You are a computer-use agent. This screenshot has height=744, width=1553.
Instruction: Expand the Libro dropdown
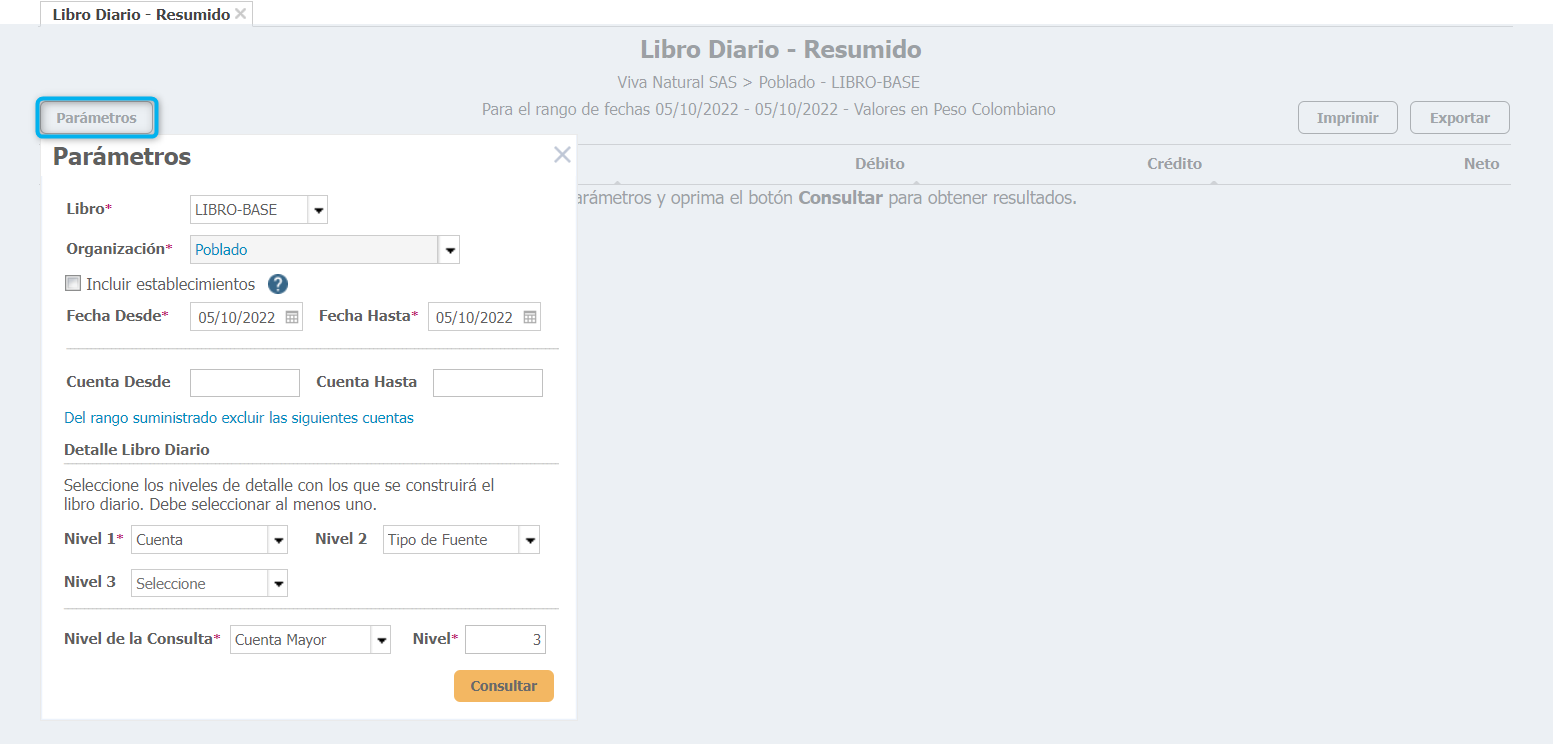click(x=318, y=210)
